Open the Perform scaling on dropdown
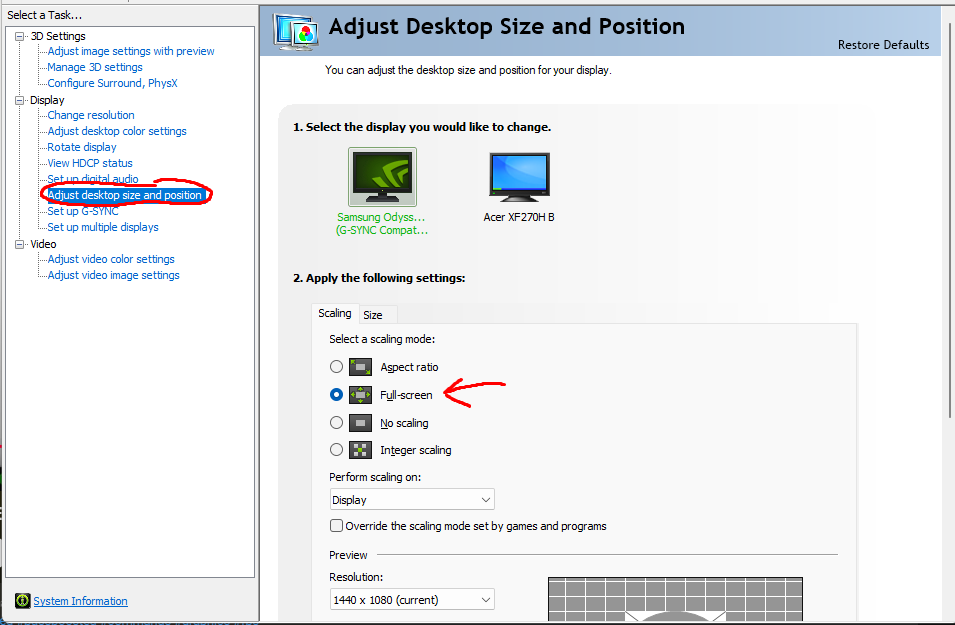955x625 pixels. 412,500
